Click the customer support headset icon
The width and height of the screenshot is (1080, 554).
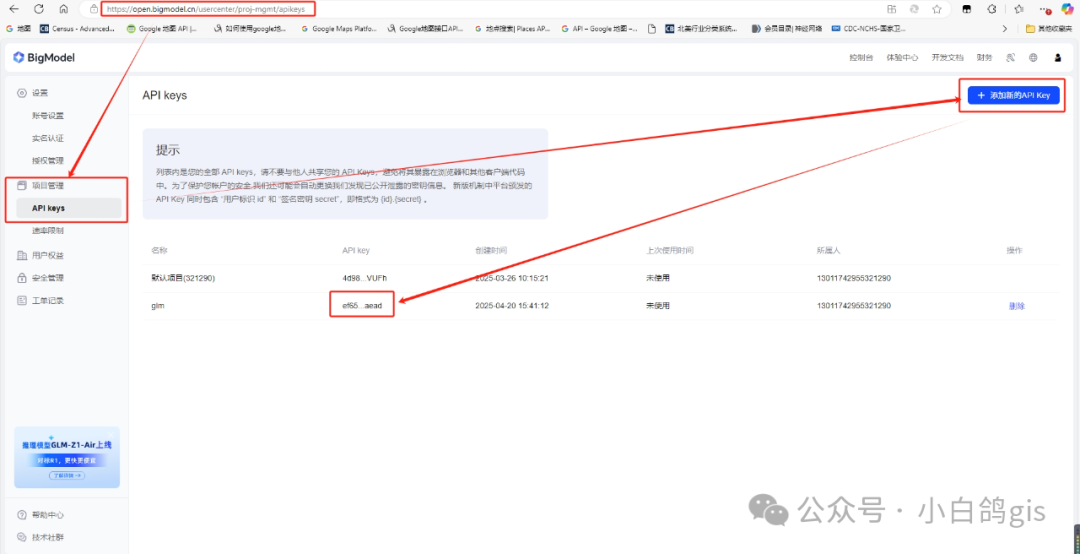point(1010,58)
